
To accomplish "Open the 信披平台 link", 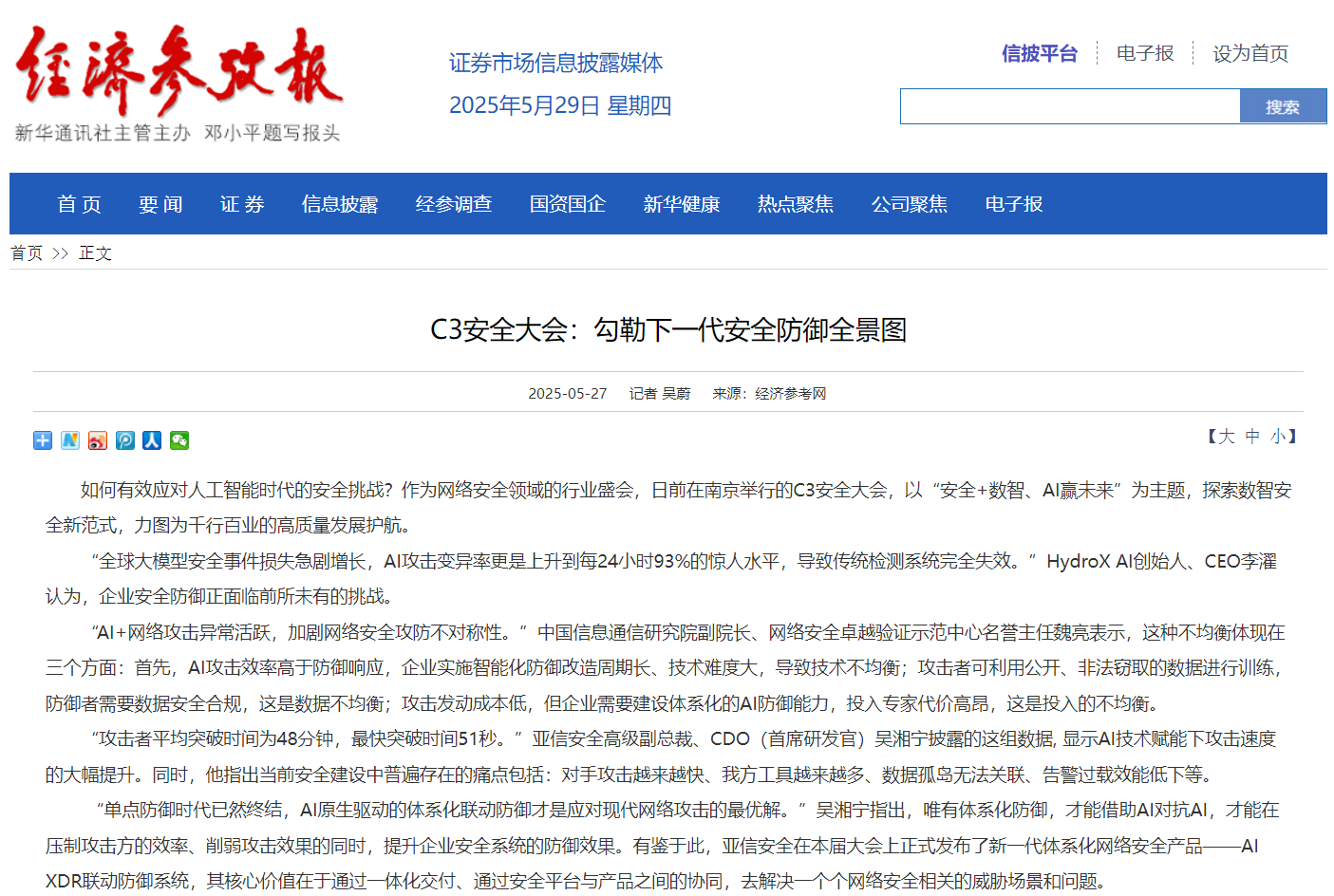I will click(x=1040, y=53).
